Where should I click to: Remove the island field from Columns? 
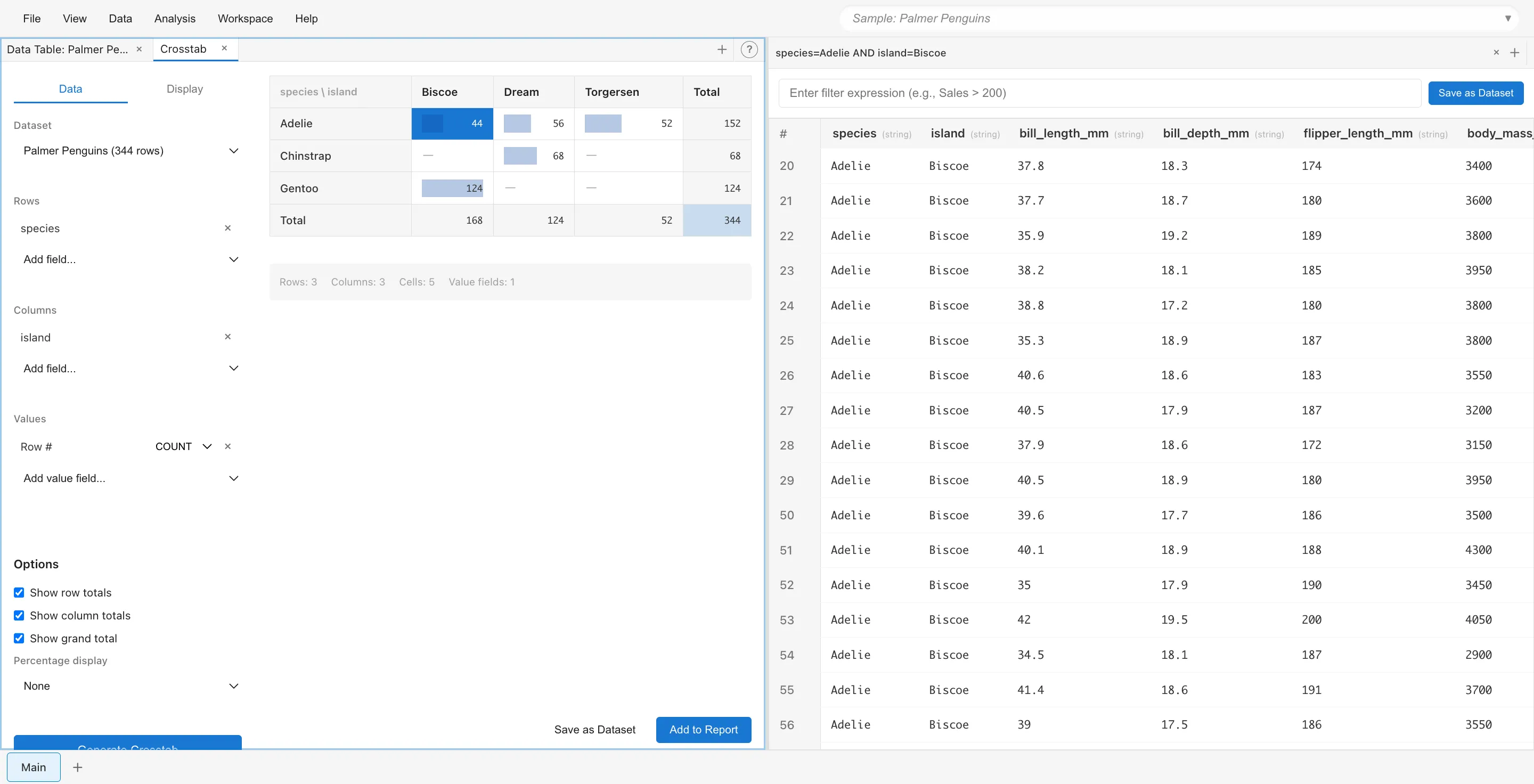pyautogui.click(x=228, y=337)
